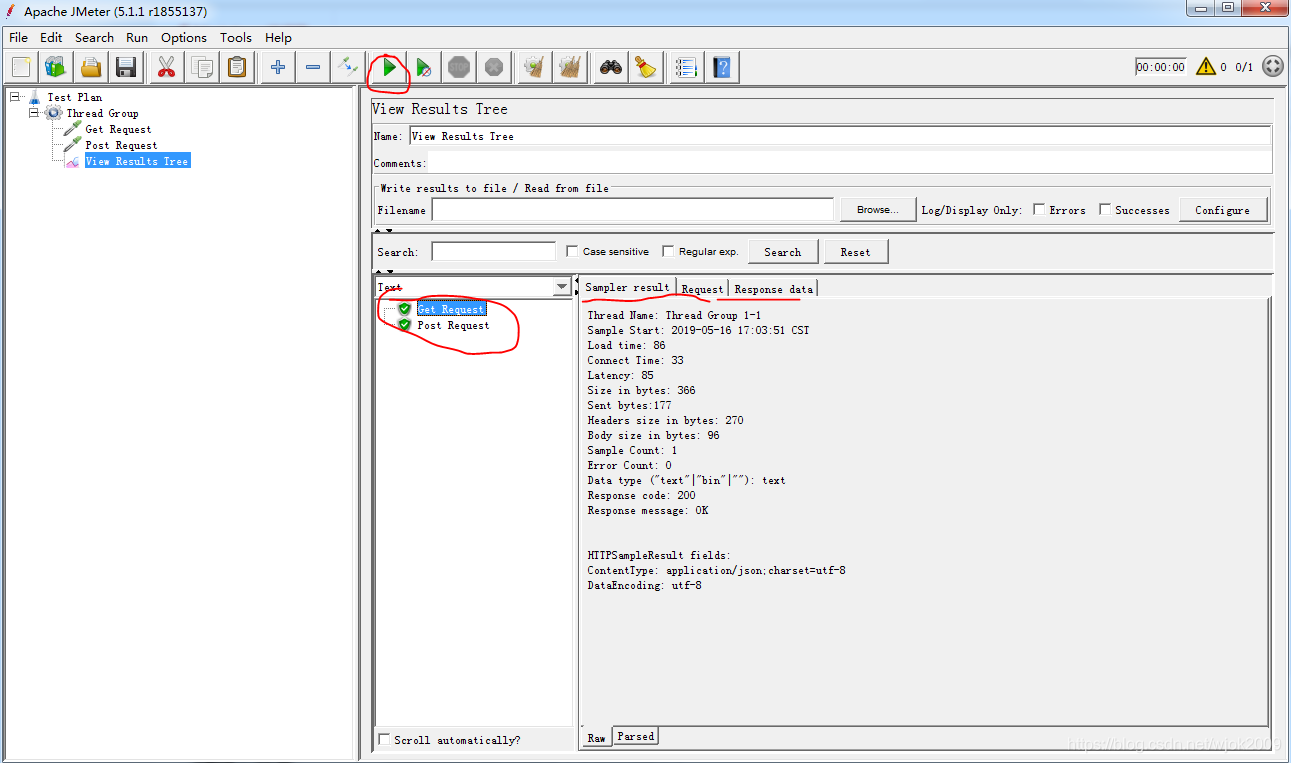Viewport: 1291px width, 763px height.
Task: Paste with the clipboard icon
Action: coord(237,68)
